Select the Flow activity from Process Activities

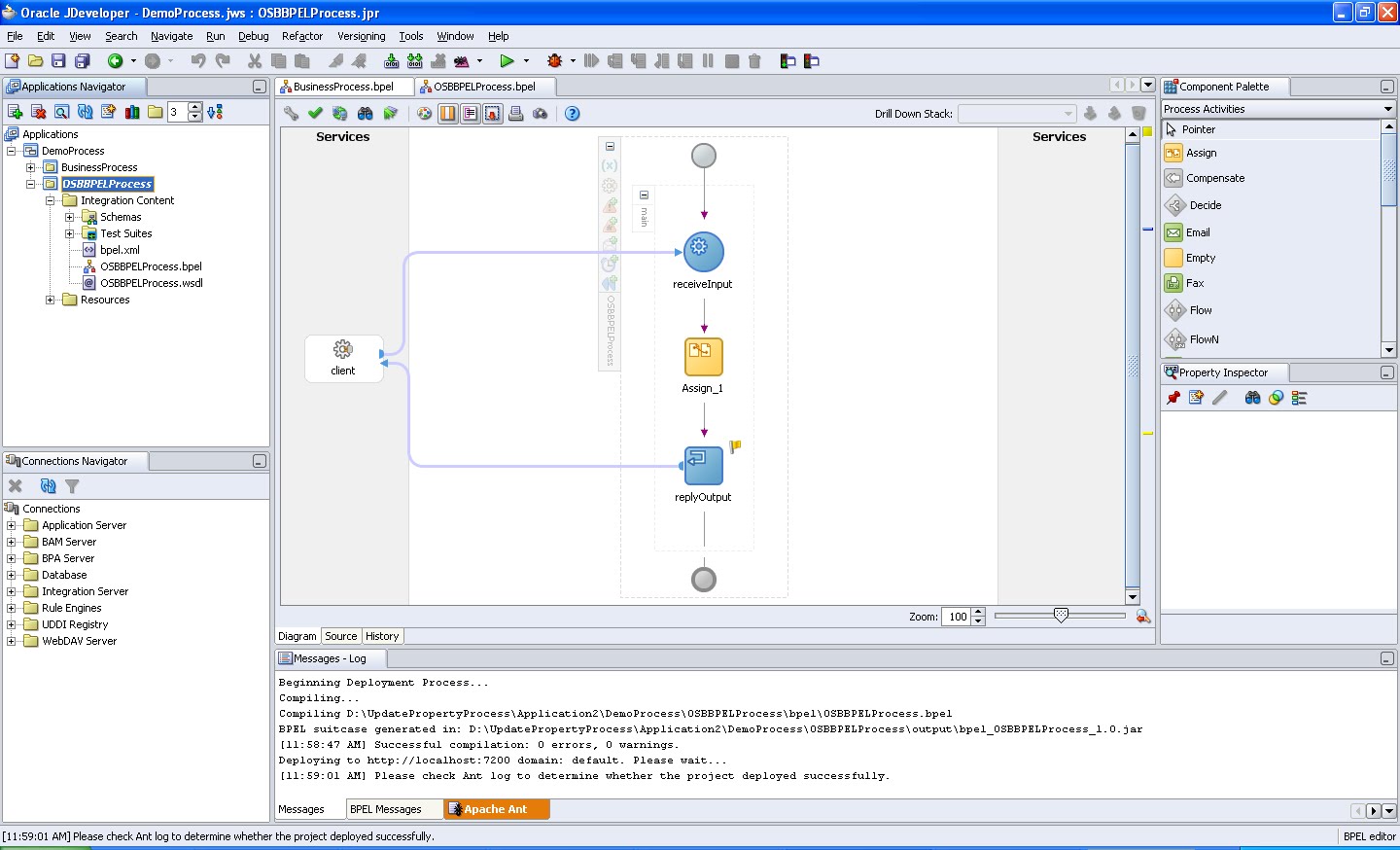[x=1199, y=310]
